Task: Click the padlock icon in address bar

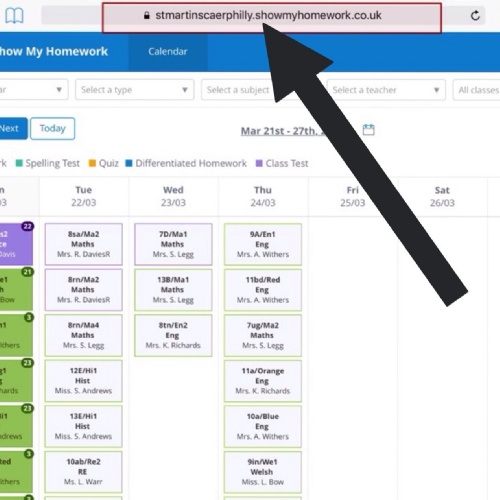Action: [x=146, y=15]
